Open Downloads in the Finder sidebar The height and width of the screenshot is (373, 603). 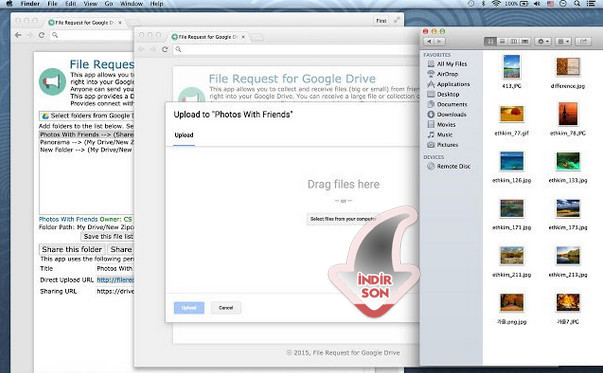point(447,115)
